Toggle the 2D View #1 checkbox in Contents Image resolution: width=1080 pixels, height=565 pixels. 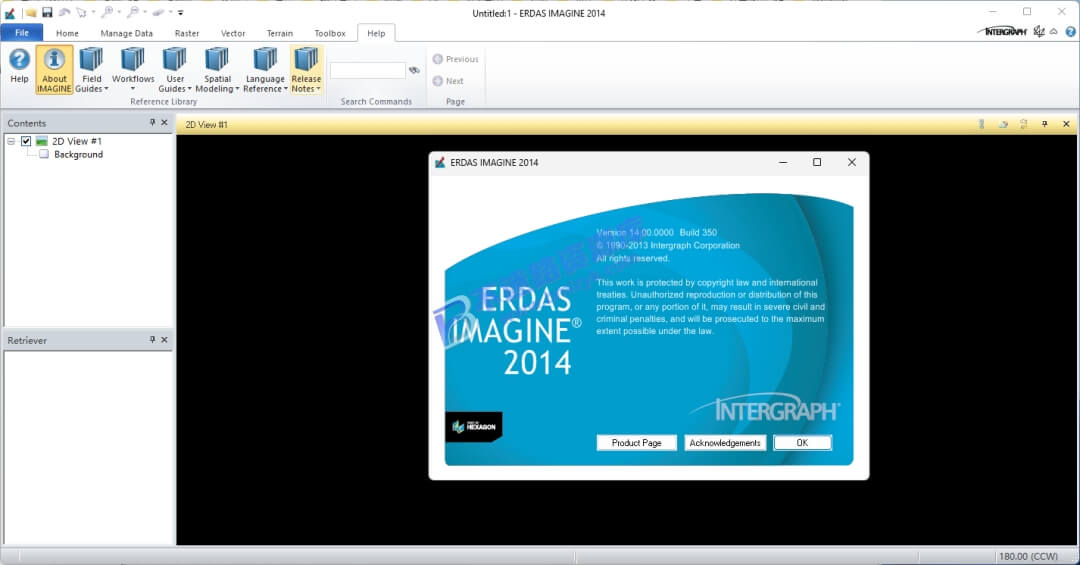[26, 141]
